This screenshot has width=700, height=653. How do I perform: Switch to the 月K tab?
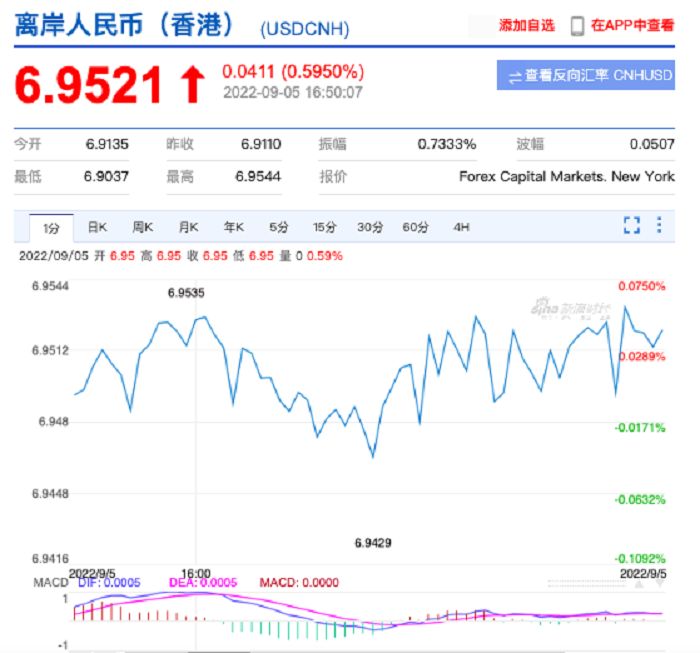click(188, 227)
